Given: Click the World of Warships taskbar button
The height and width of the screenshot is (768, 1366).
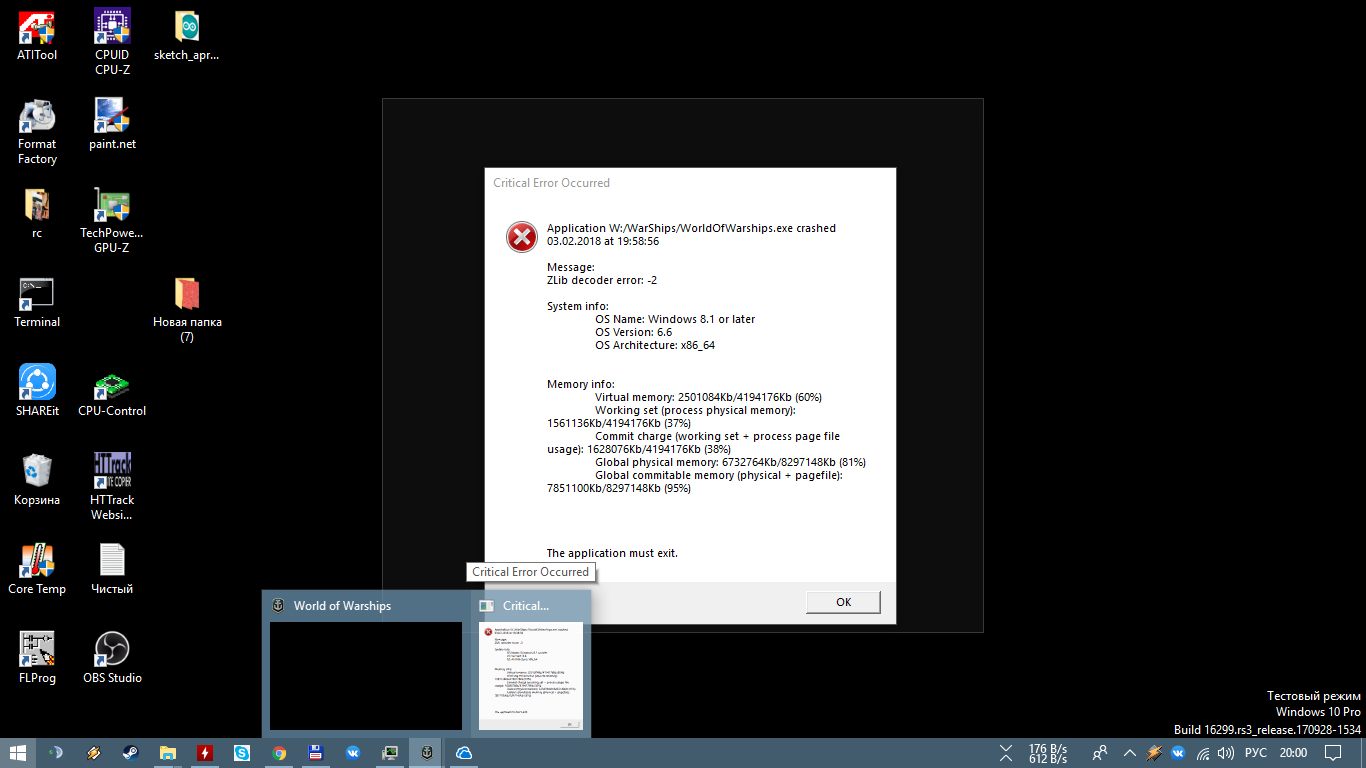Looking at the screenshot, I should pyautogui.click(x=427, y=753).
